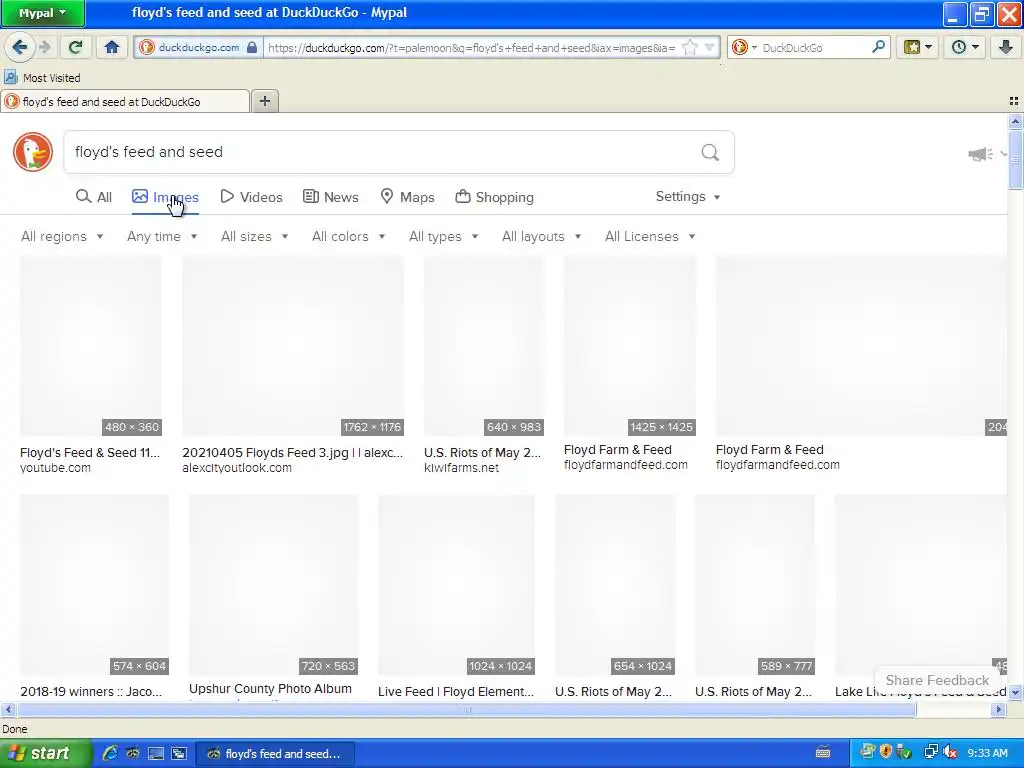Reload the current page
Image resolution: width=1024 pixels, height=768 pixels.
coord(75,47)
